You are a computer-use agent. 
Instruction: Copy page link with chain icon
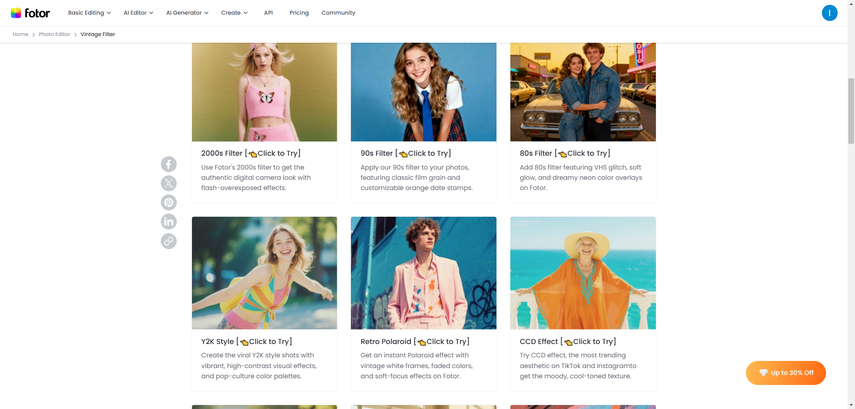[169, 241]
